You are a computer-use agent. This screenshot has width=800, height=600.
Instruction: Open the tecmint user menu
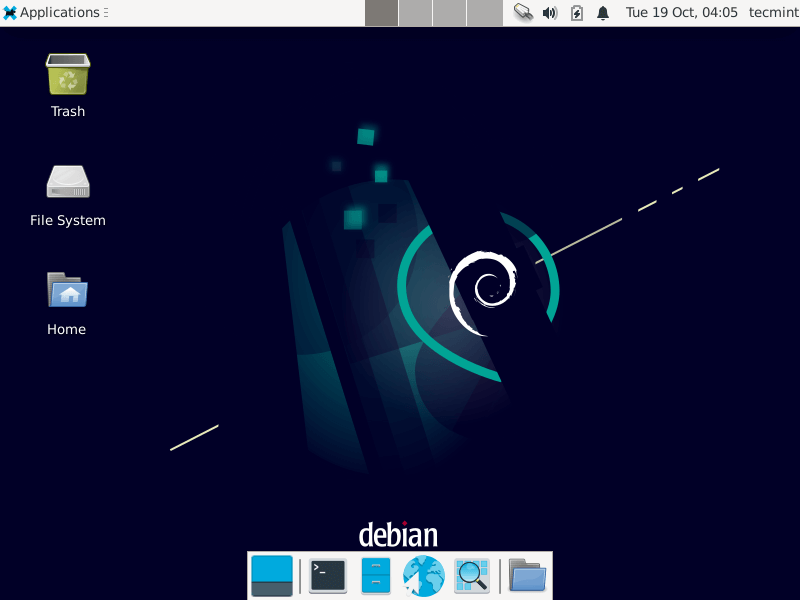773,12
